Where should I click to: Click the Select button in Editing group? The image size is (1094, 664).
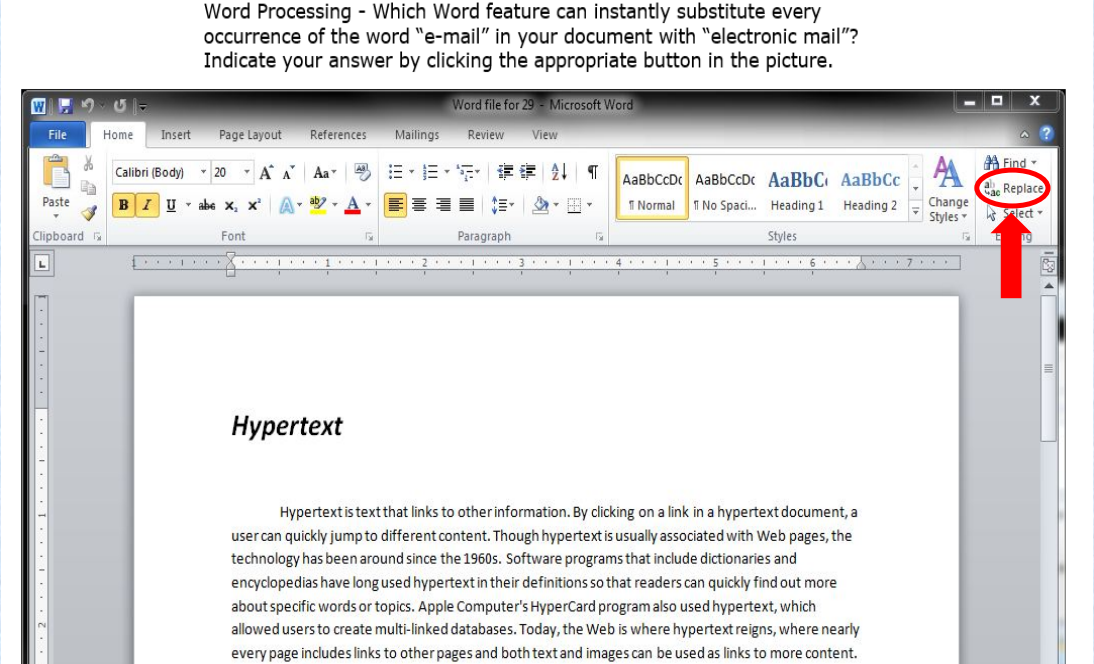tap(1014, 213)
